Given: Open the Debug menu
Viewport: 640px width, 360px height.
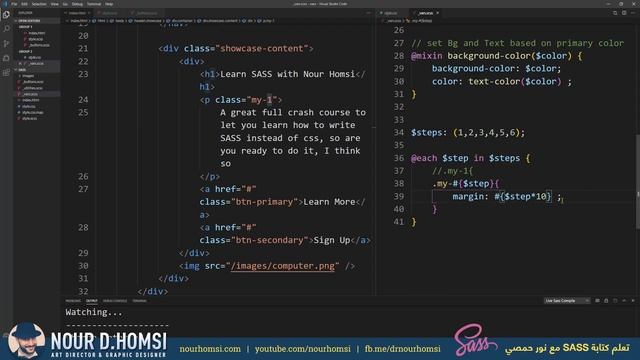Looking at the screenshot, I should [77, 4].
